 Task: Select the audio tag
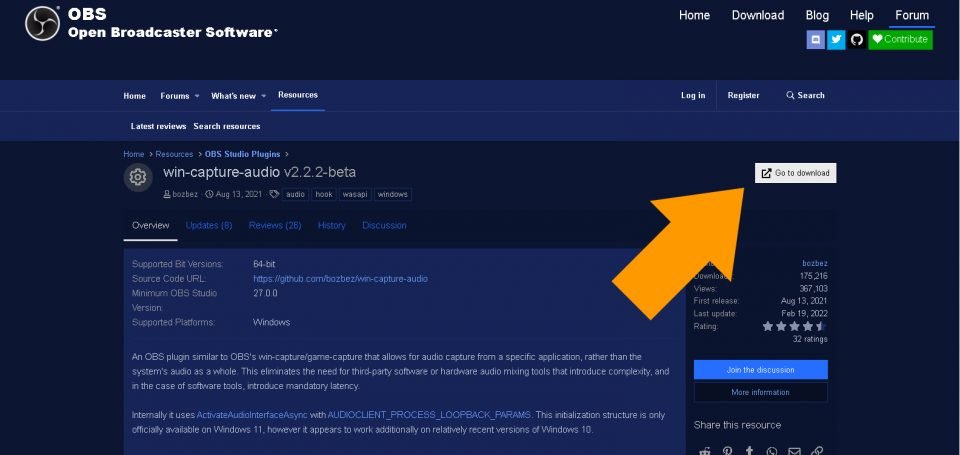pos(295,194)
